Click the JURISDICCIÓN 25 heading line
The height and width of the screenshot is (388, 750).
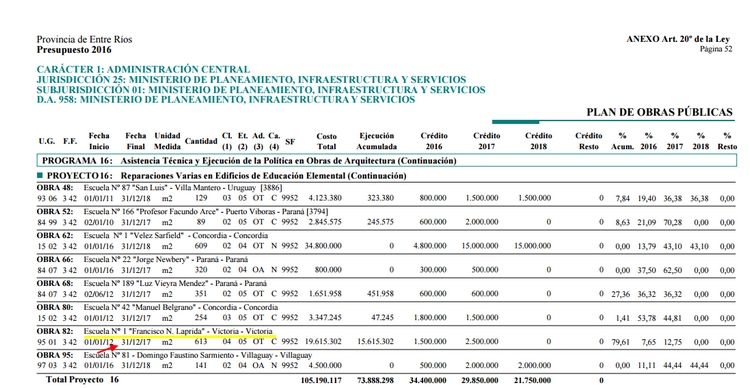pyautogui.click(x=252, y=79)
